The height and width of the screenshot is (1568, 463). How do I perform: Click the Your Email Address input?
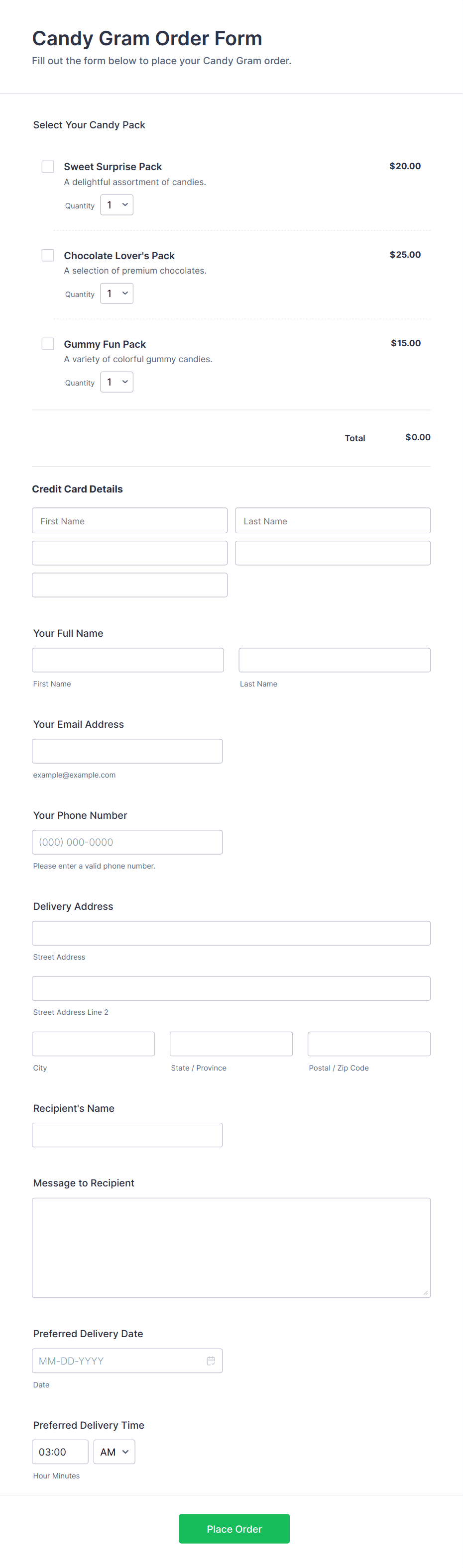click(127, 751)
